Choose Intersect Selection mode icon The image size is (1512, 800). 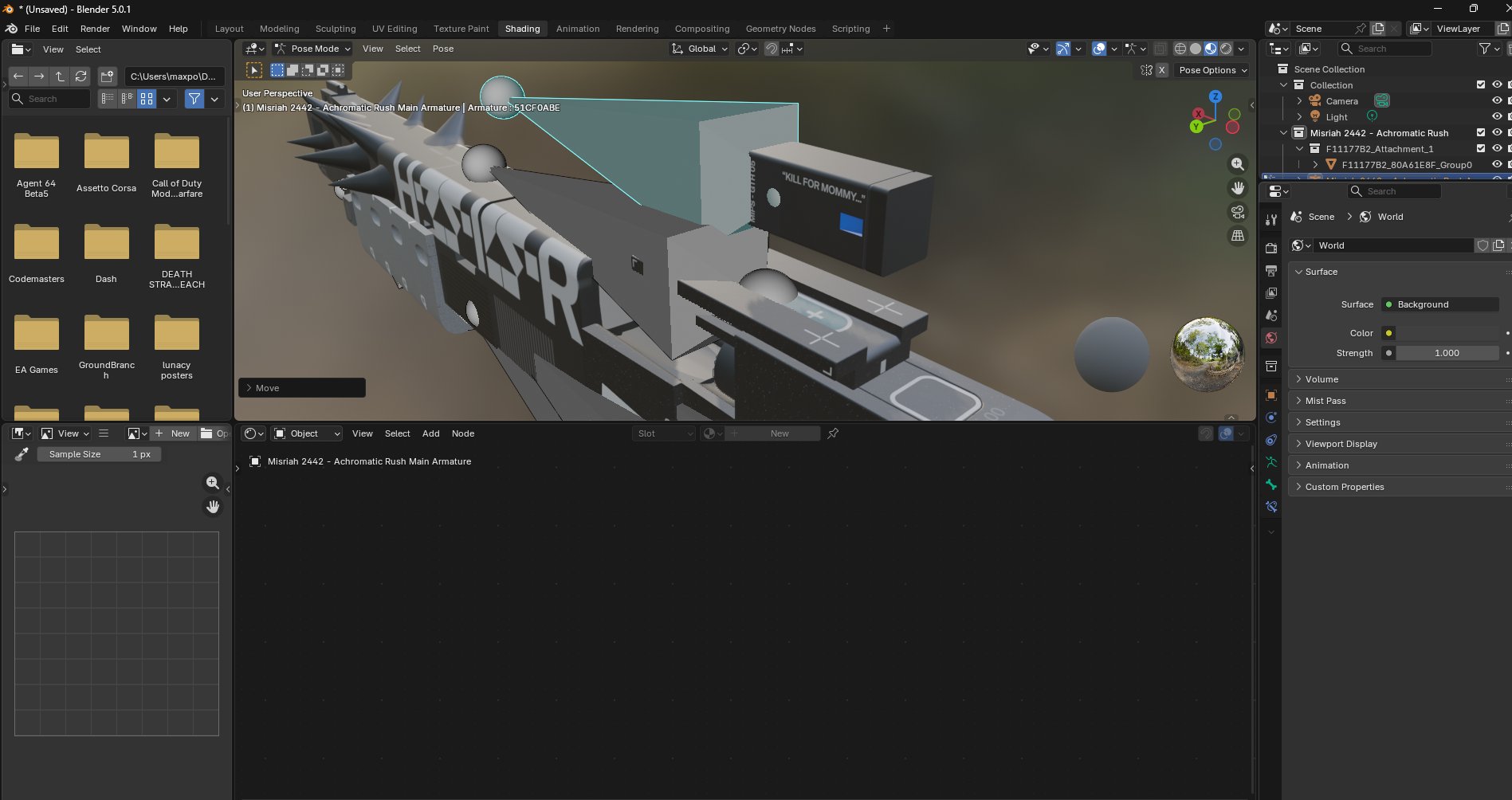[338, 70]
